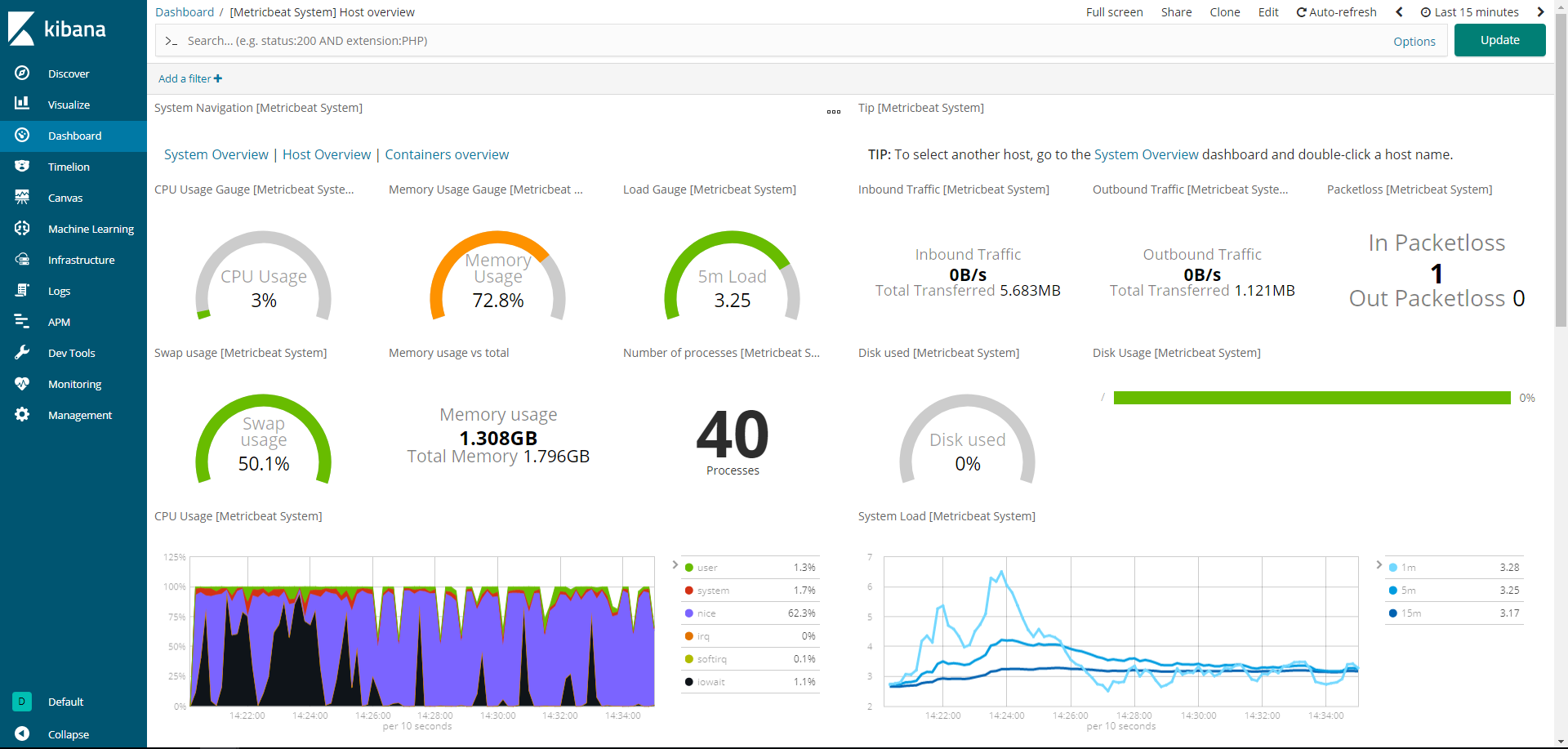The width and height of the screenshot is (1568, 749).
Task: Open Visualize bar chart icon
Action: (x=22, y=104)
